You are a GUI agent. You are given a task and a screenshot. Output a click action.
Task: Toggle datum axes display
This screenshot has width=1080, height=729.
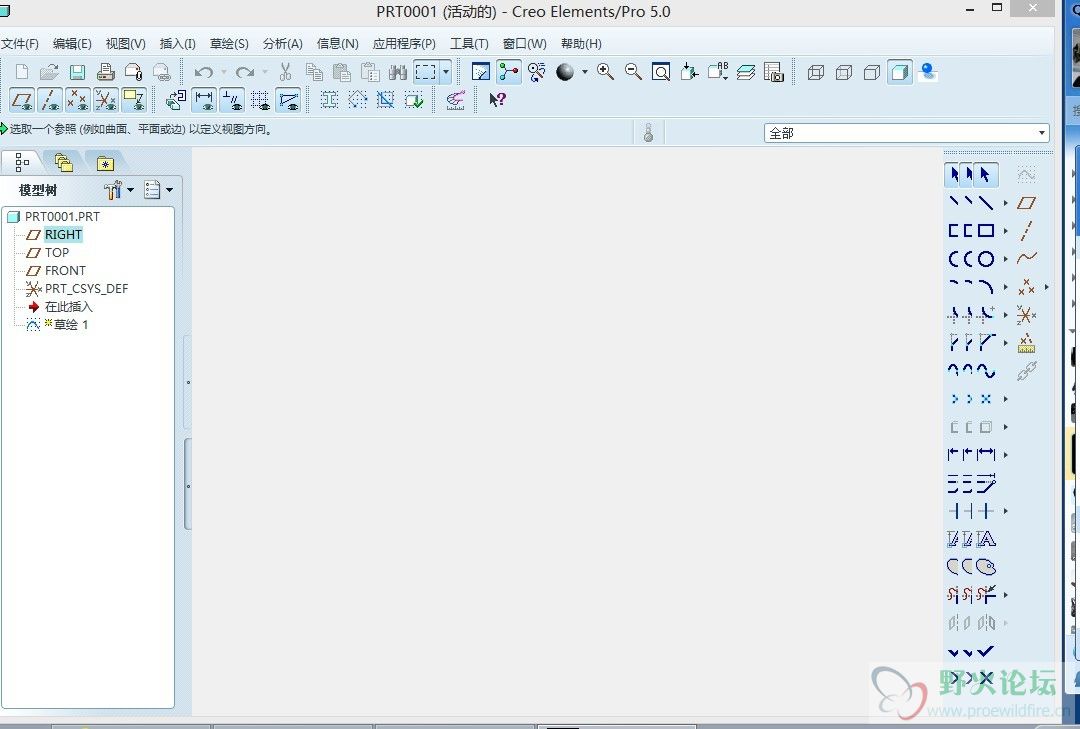50,100
